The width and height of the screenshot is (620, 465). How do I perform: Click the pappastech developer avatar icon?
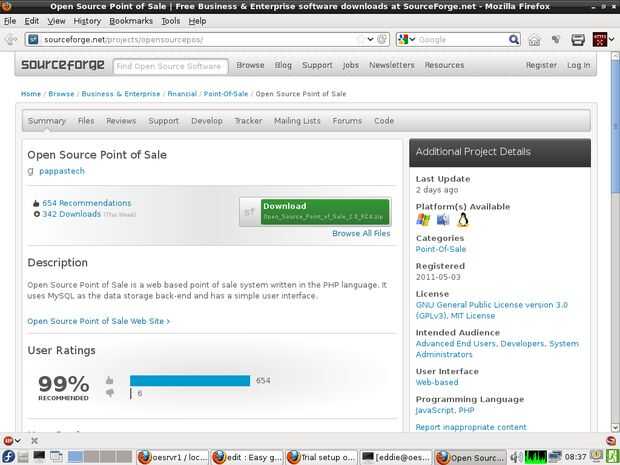[30, 171]
